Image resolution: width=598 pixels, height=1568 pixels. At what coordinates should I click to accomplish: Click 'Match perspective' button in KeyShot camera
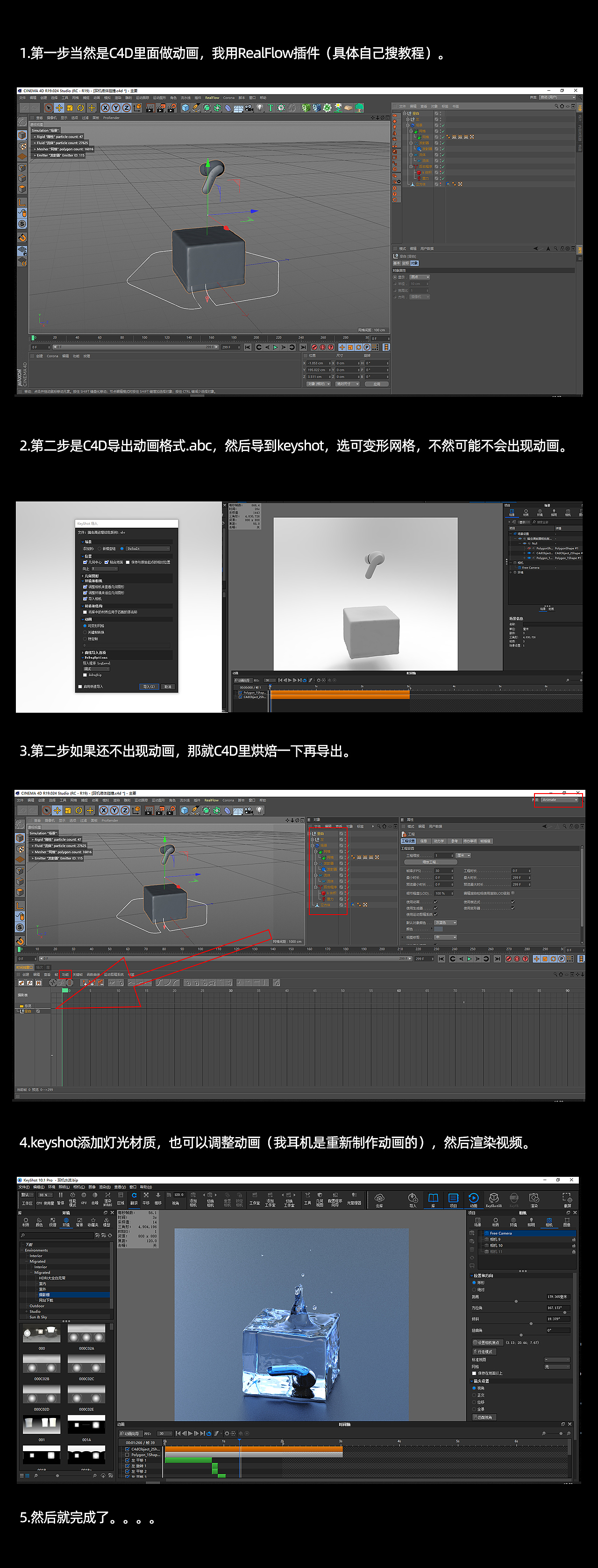[x=484, y=1418]
